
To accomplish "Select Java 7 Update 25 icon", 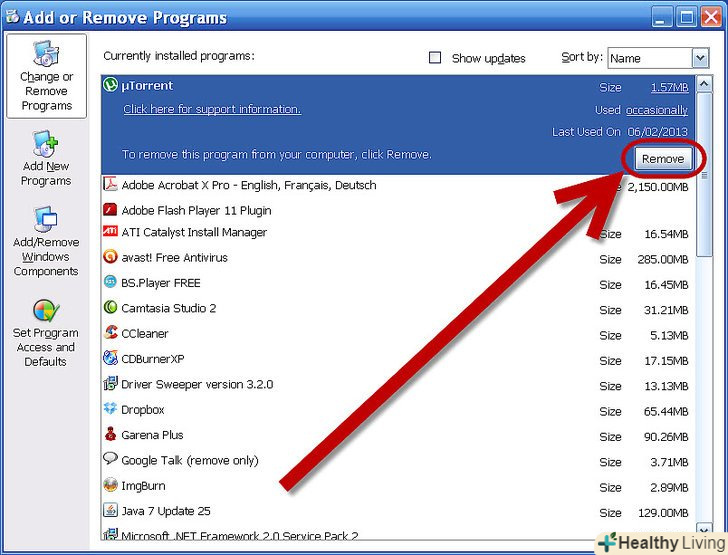I will pos(110,510).
